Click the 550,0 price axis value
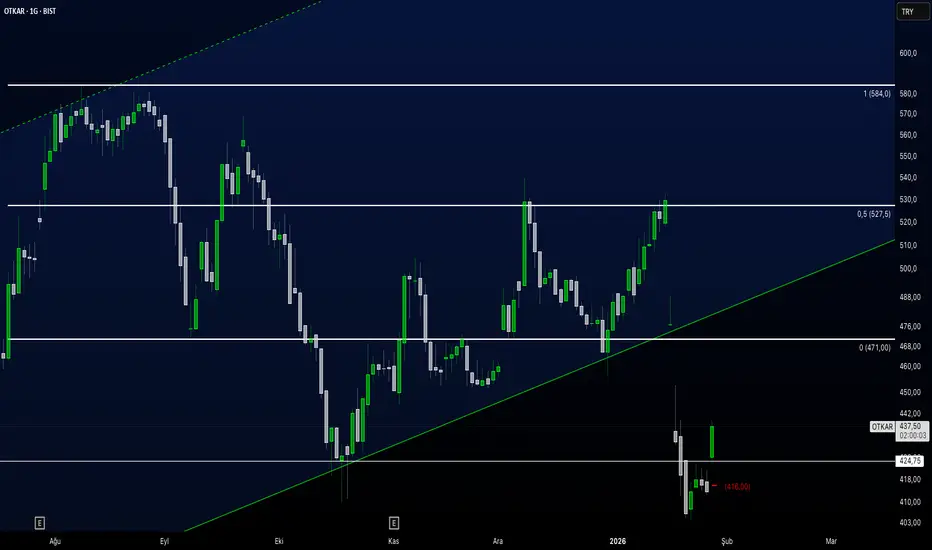Viewport: 932px width, 550px height. click(908, 156)
